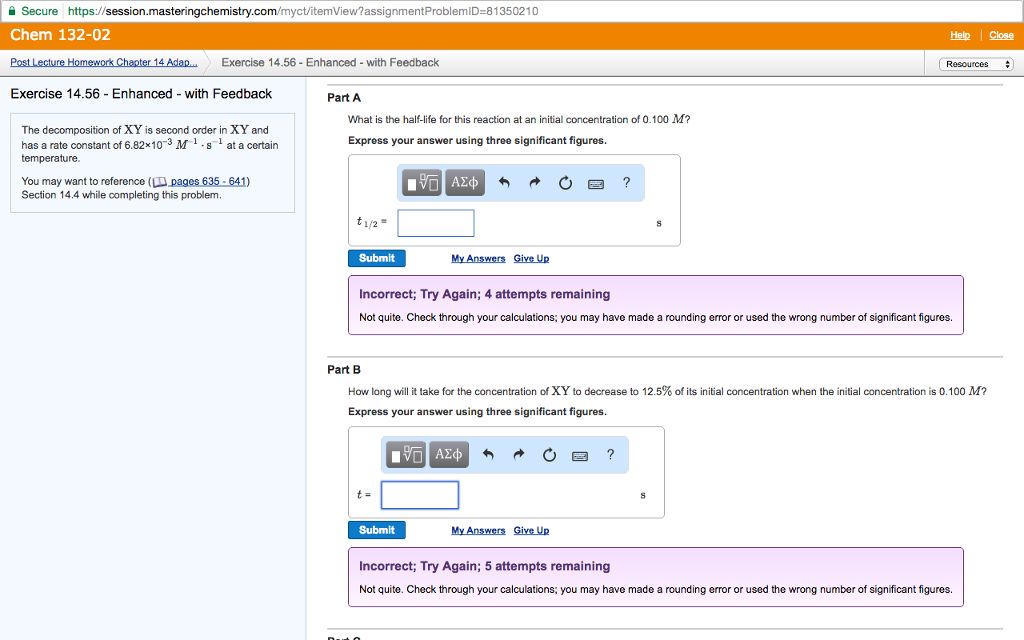Click the t½ half-life input field
Image resolution: width=1024 pixels, height=640 pixels.
(x=435, y=223)
